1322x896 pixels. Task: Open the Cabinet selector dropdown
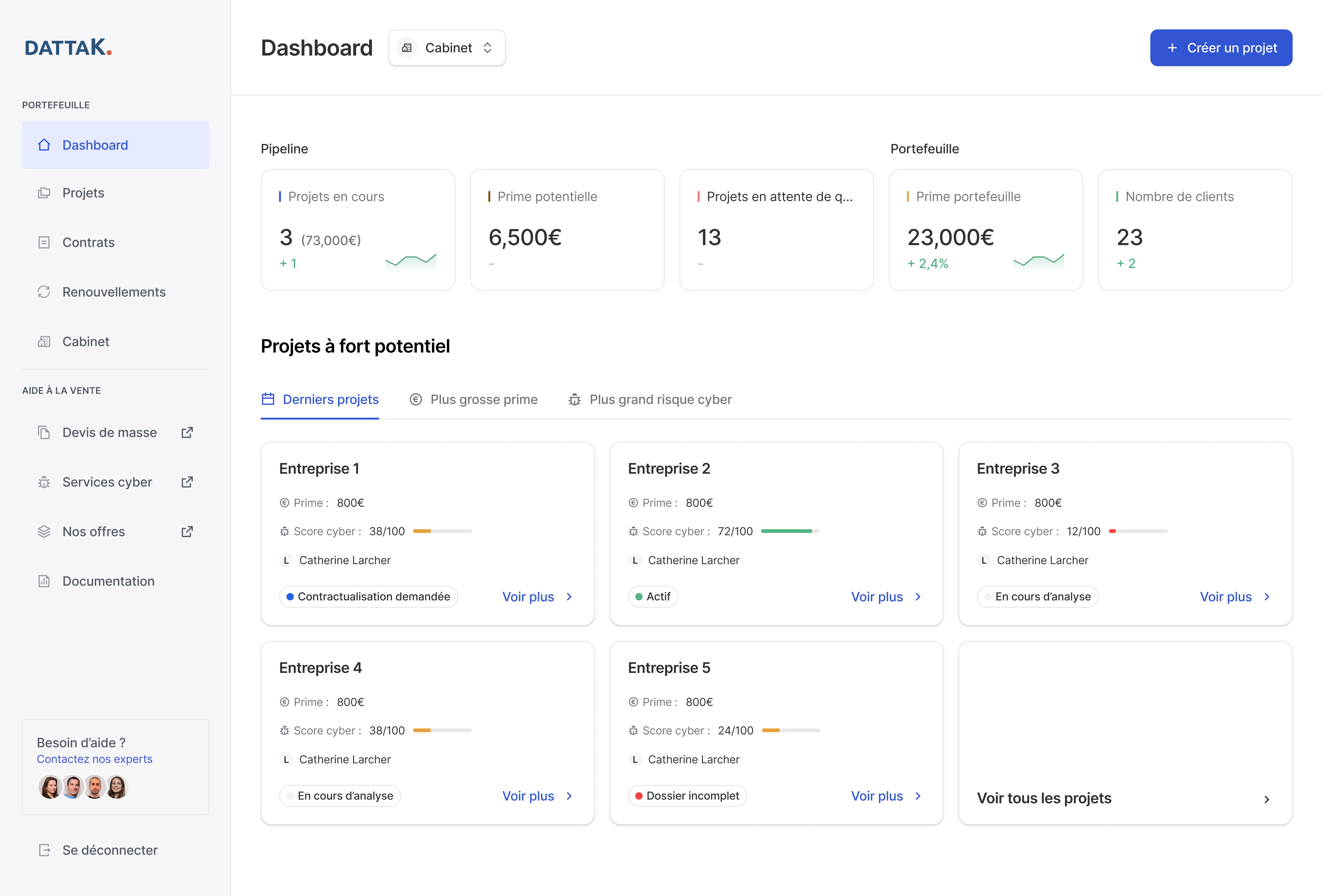[x=447, y=48]
